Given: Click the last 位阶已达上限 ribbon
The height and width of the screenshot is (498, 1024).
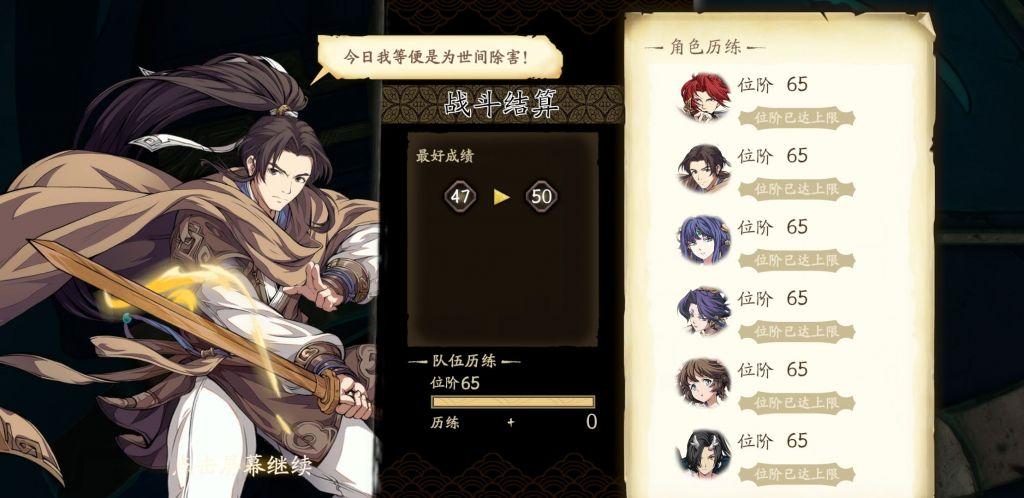Looking at the screenshot, I should [796, 475].
